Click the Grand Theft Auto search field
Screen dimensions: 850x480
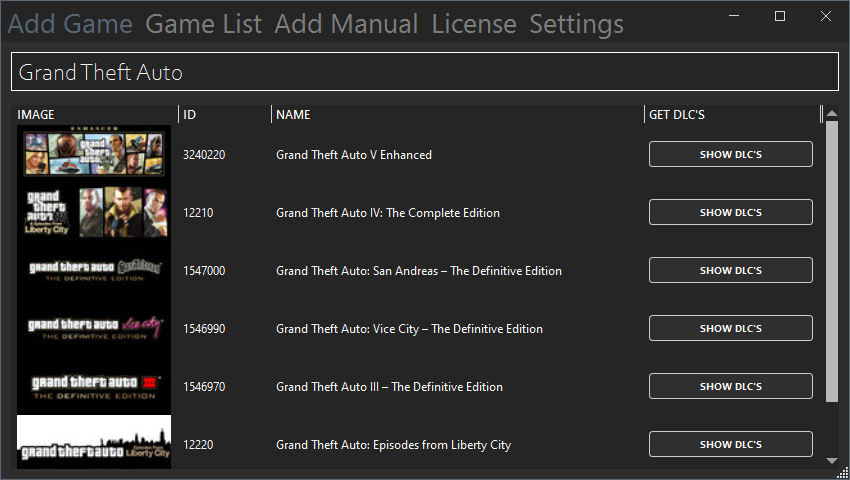(x=425, y=72)
